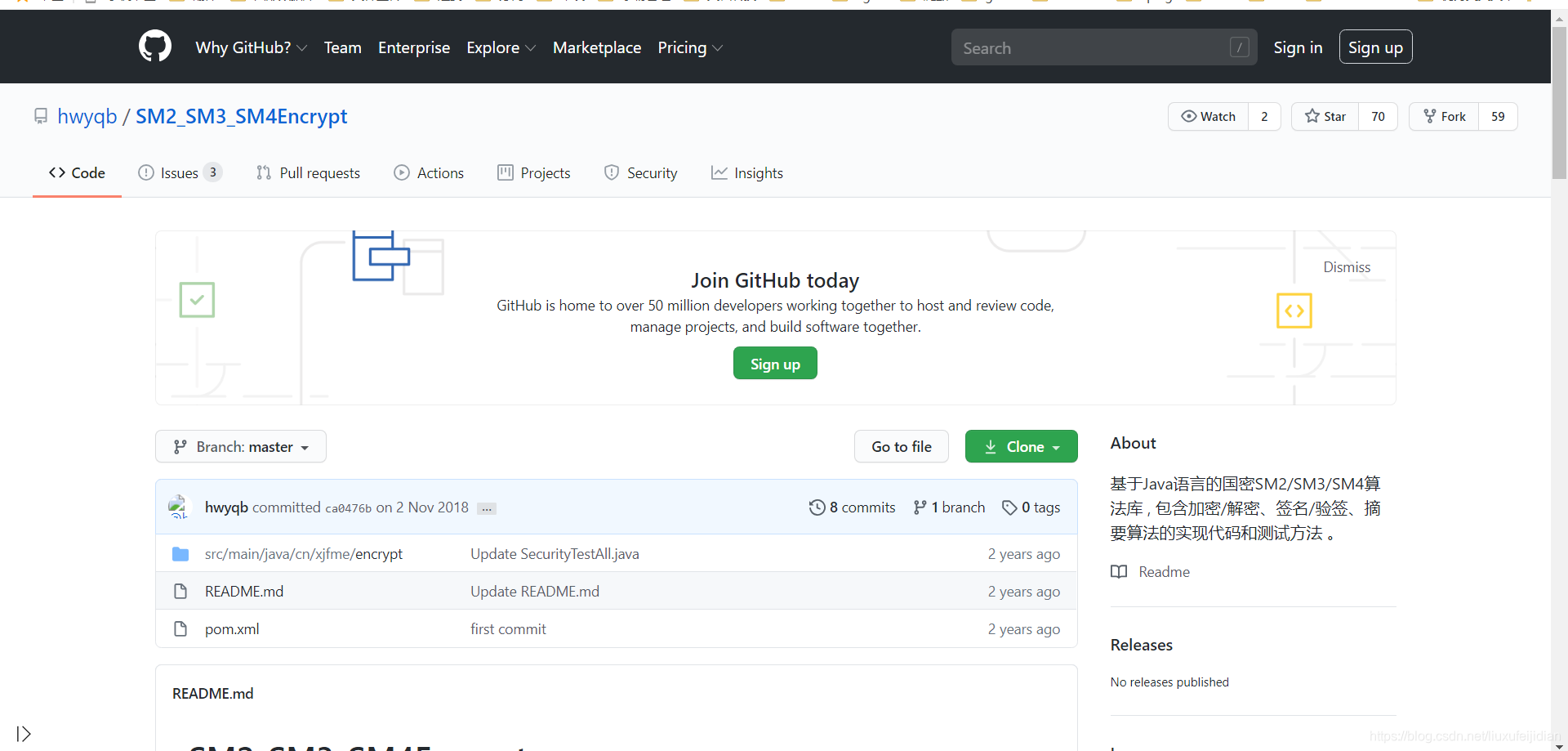Screen dimensions: 1568x751
Task: Open the SM2_SM3_SM4Encrypt repository link
Action: click(242, 116)
